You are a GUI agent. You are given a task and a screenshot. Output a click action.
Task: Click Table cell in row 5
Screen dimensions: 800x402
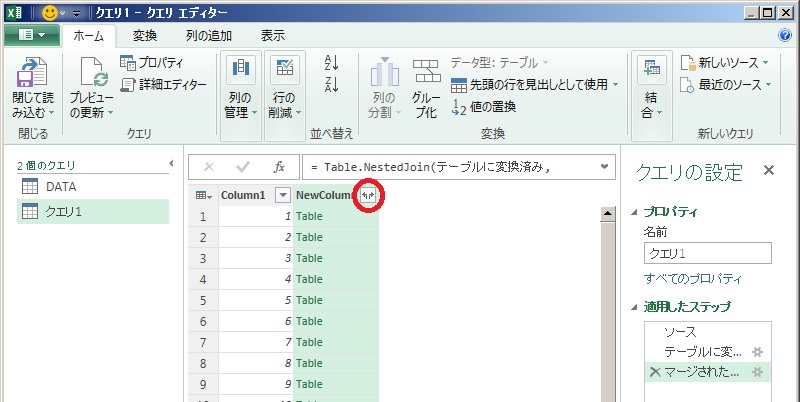pos(336,300)
